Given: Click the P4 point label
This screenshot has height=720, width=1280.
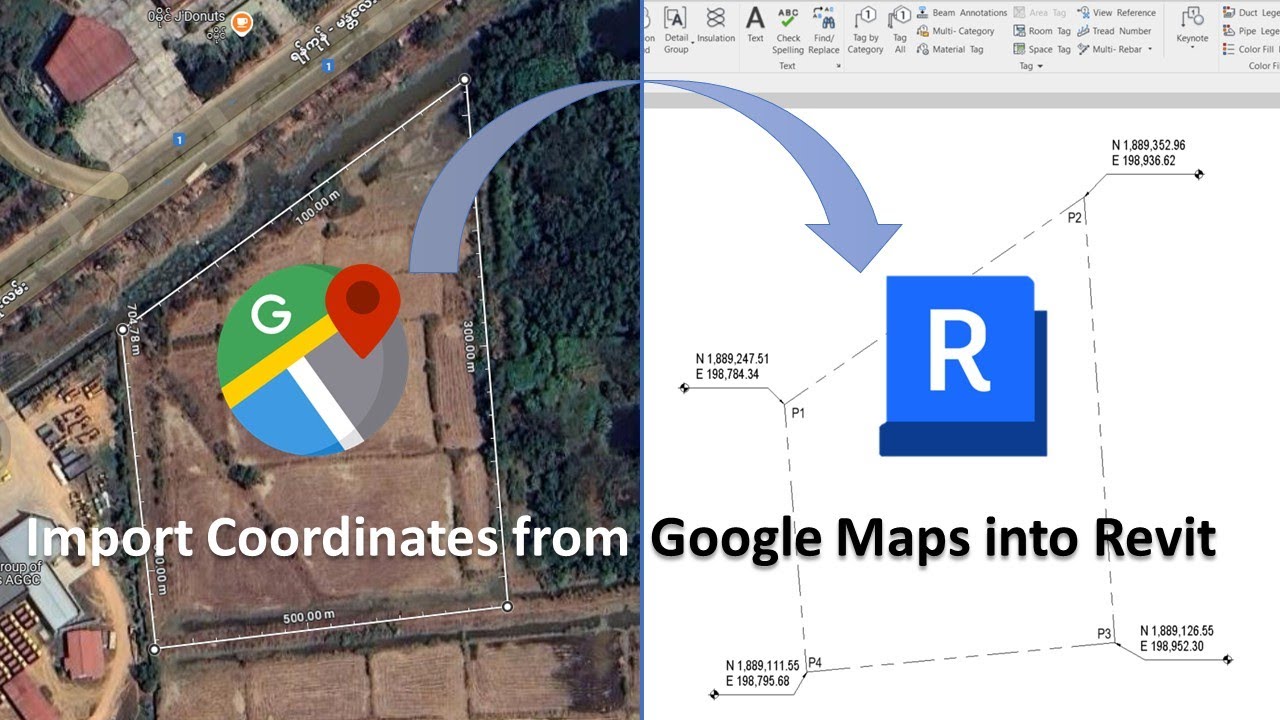Looking at the screenshot, I should (x=815, y=662).
